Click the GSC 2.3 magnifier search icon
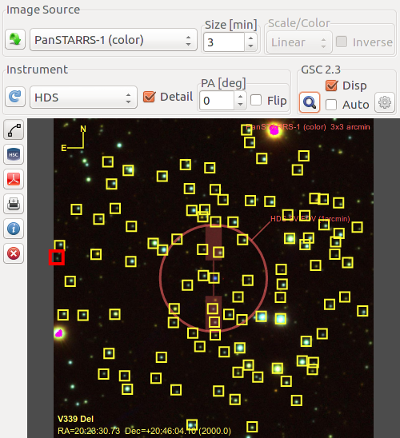Viewport: 400px width, 438px height. pos(309,102)
